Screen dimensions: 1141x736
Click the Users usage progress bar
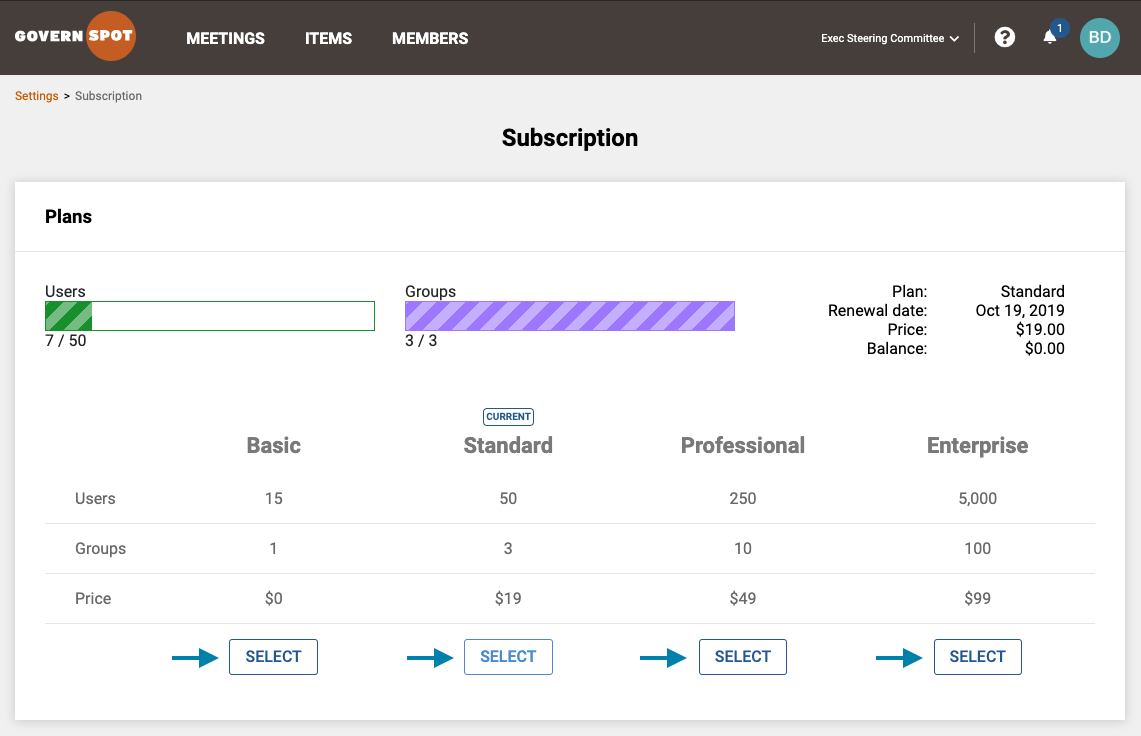(210, 315)
